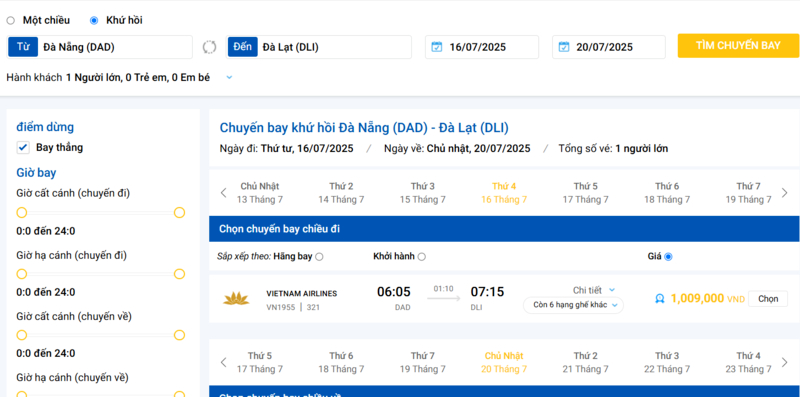Open calendar icon for 20/07/2025 return date
Image resolution: width=800 pixels, height=397 pixels.
click(x=564, y=47)
